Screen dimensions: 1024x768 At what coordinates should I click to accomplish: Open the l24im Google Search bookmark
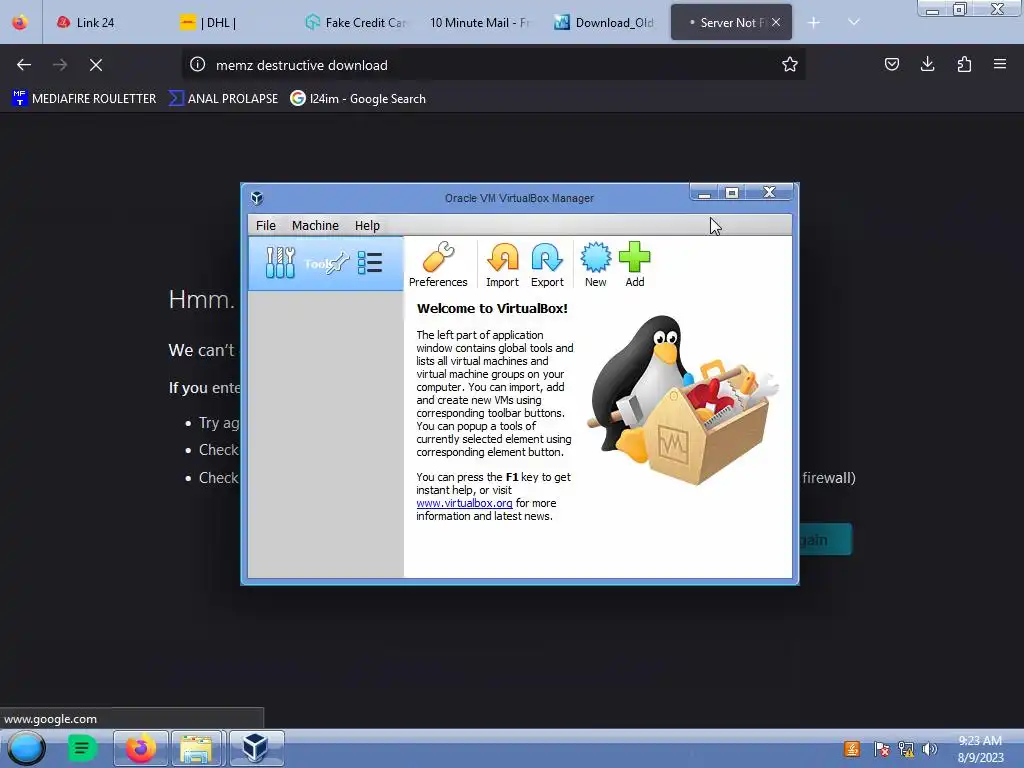coord(358,99)
